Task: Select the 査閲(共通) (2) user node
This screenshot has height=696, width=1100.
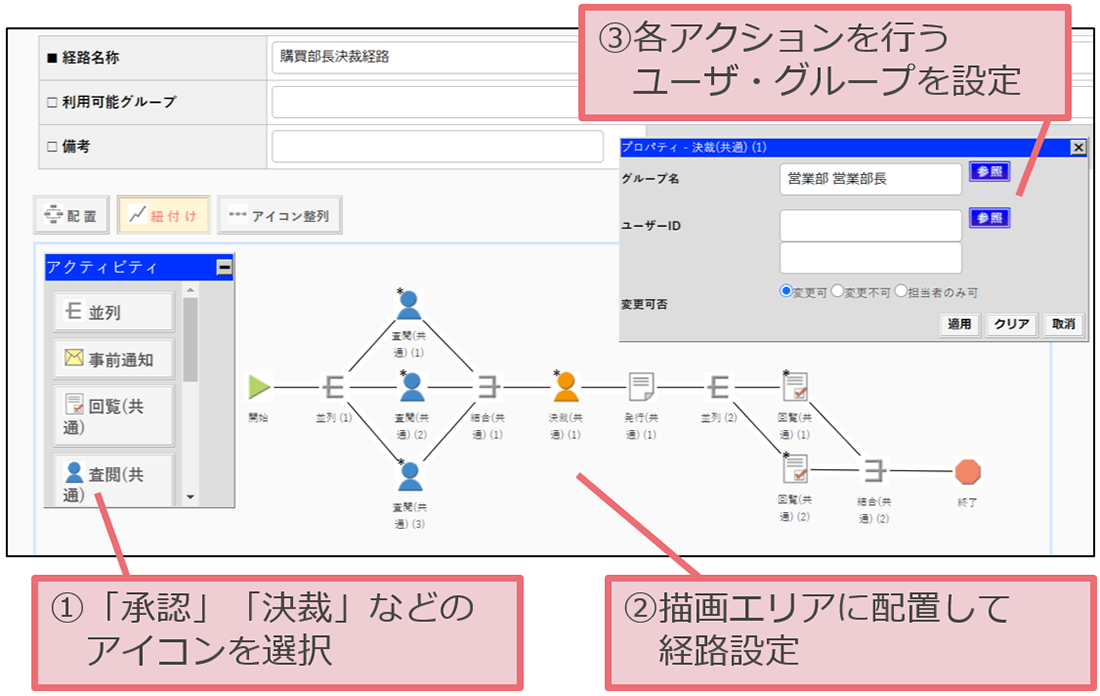Action: tap(412, 387)
